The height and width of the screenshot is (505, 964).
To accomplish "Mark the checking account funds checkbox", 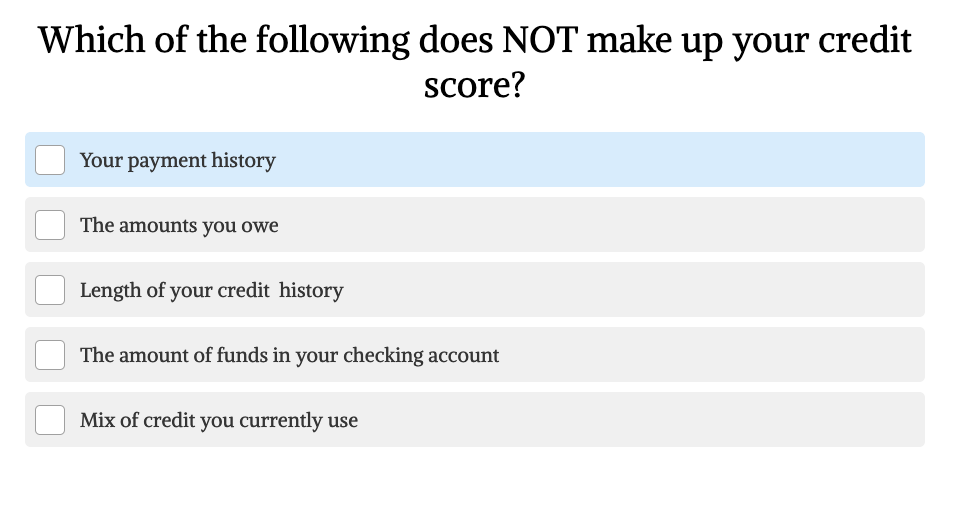I will (x=50, y=355).
